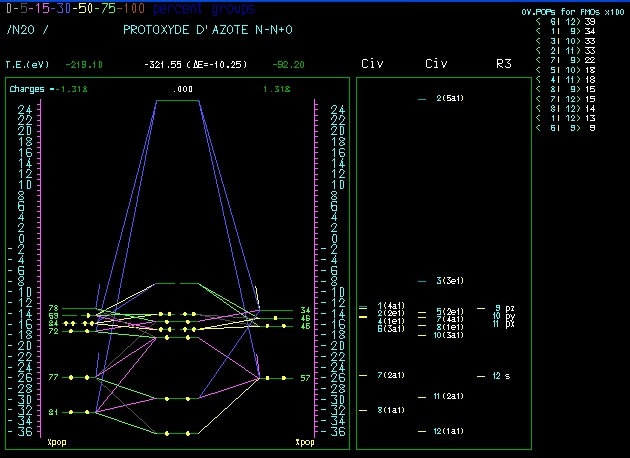The image size is (630, 458).
Task: Select the atomic orbital '9 pz'
Action: pyautogui.click(x=505, y=308)
